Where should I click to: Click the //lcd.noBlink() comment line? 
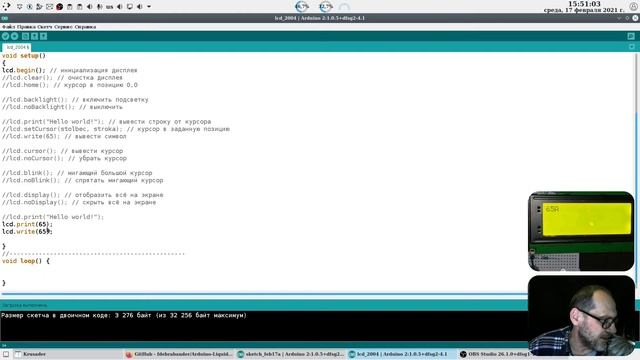pos(82,180)
